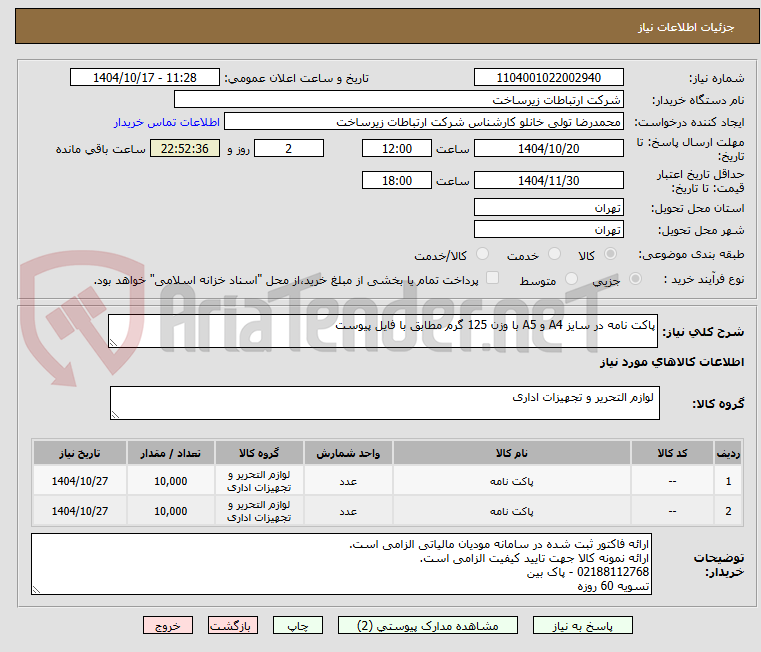Click the نام کالا column header
Viewport: 761px width, 652px height.
coord(512,453)
